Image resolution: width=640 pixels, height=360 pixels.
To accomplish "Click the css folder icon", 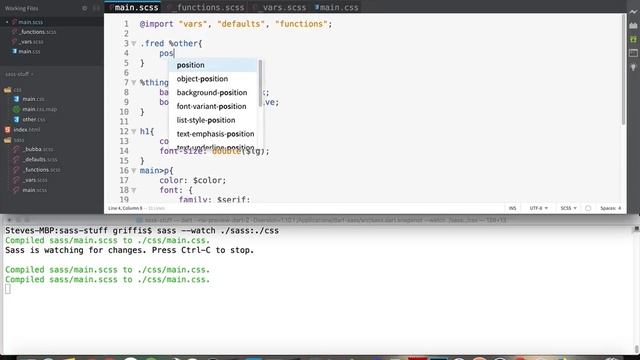I will pos(7,90).
